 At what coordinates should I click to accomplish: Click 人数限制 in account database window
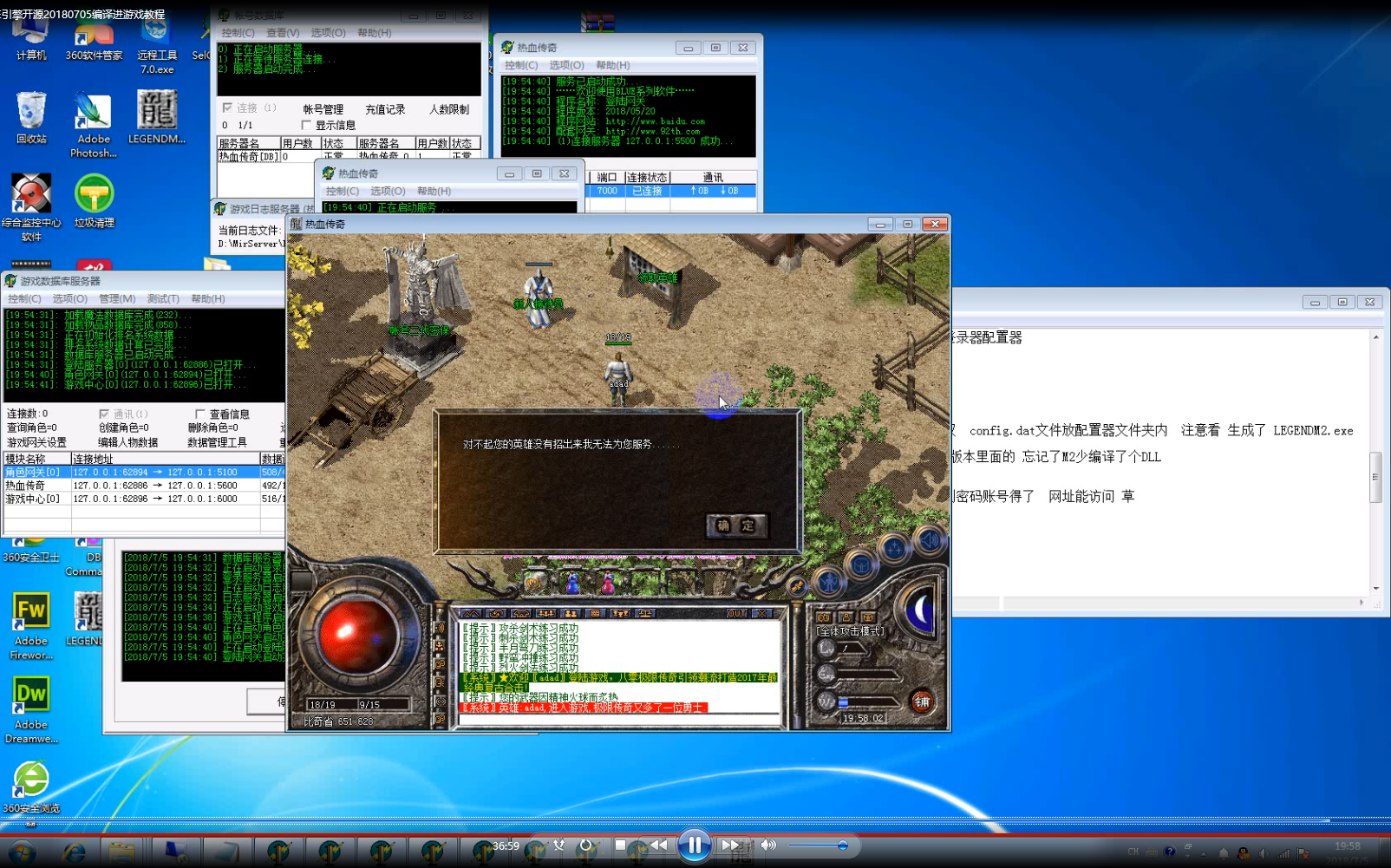pos(448,109)
